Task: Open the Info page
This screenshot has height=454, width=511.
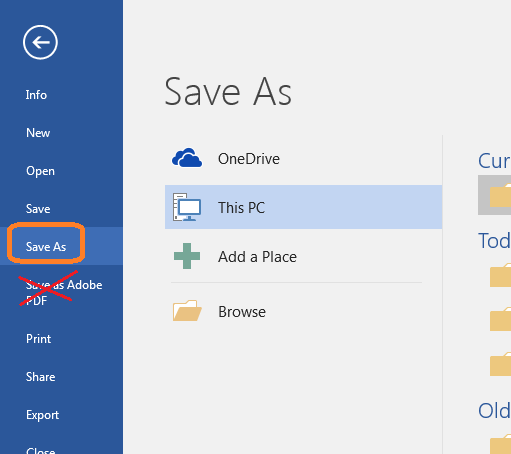Action: pyautogui.click(x=36, y=95)
